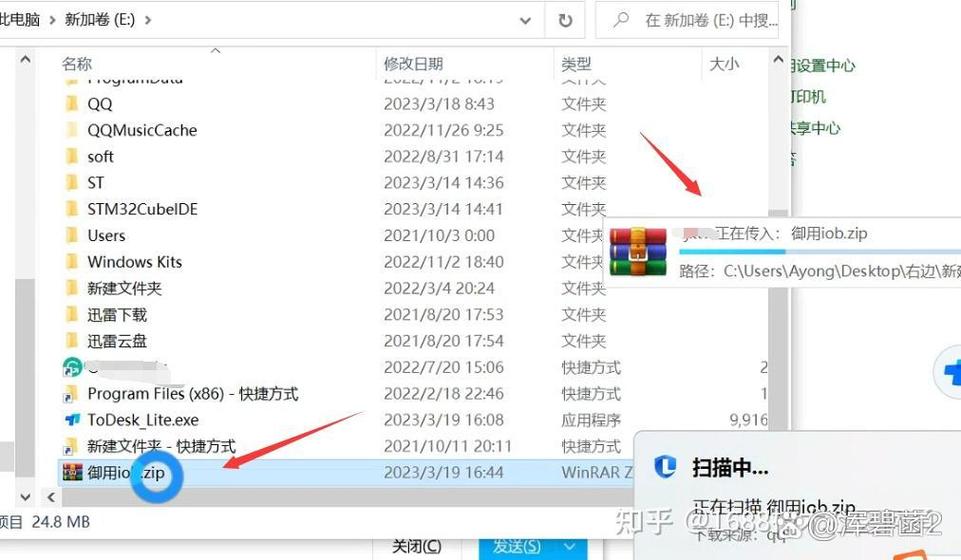The image size is (961, 560).
Task: Open the dropdown arrow beside 发送(S)
Action: 571,547
